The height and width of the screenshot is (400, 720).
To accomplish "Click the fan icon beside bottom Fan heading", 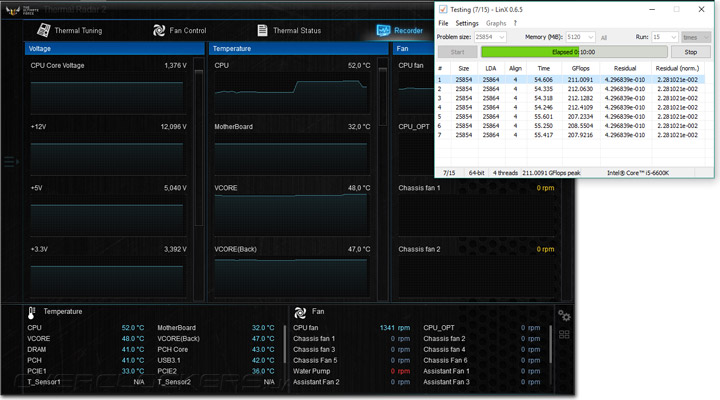I will pos(300,312).
